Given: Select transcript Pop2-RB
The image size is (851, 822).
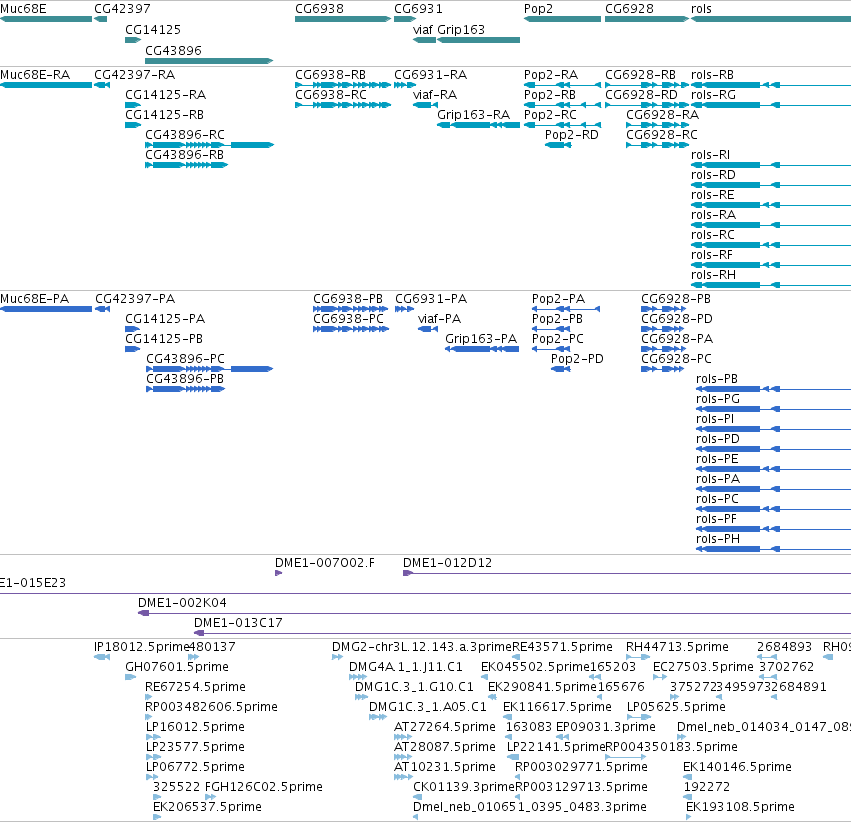Looking at the screenshot, I should (x=550, y=95).
